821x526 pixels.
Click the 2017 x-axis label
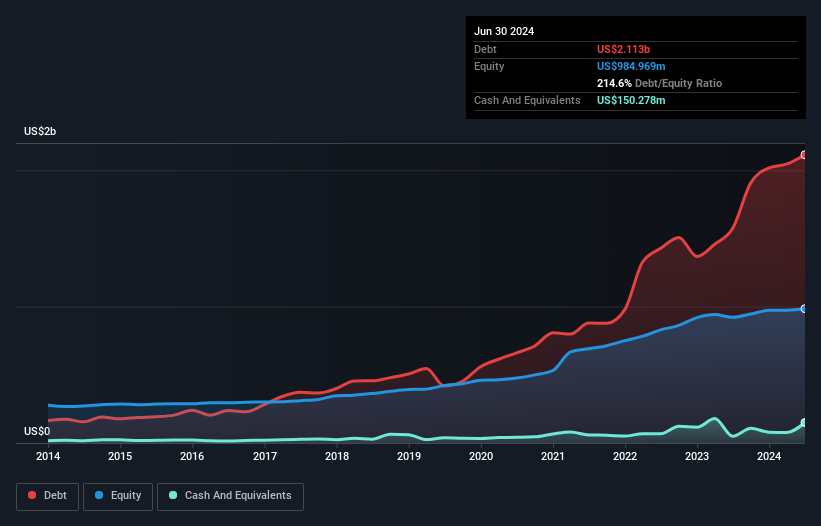point(265,456)
